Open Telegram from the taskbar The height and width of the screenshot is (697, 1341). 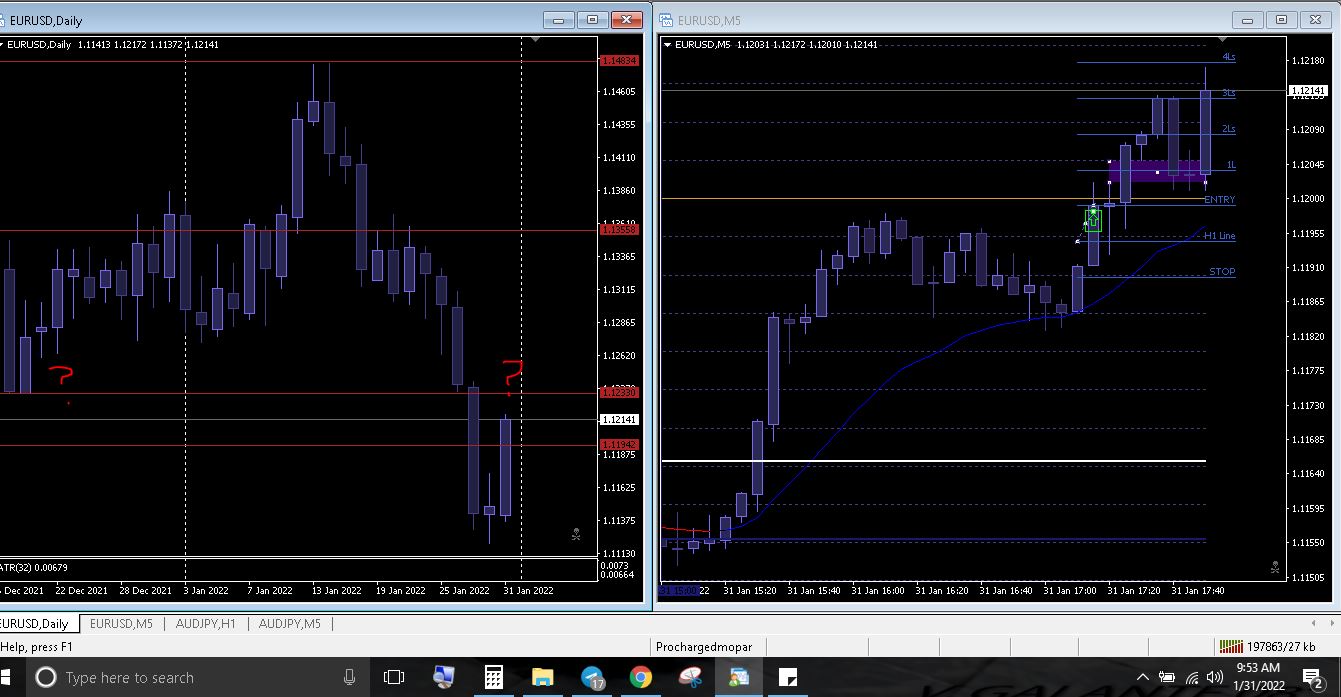pyautogui.click(x=592, y=677)
